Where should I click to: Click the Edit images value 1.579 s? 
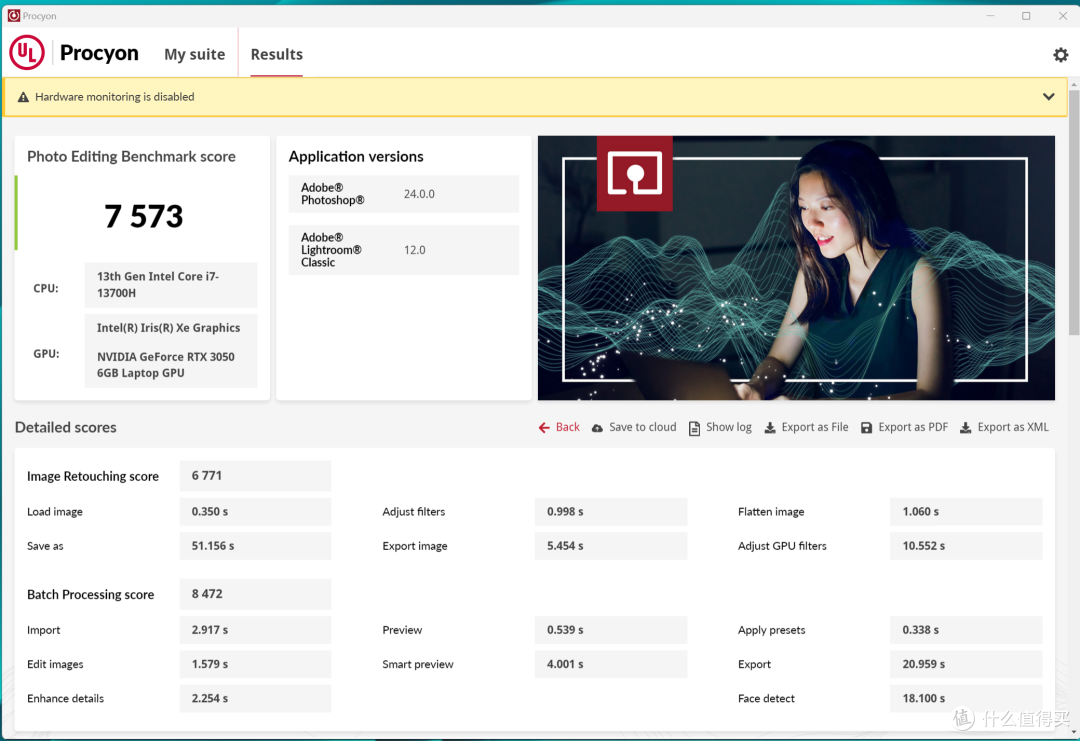[x=255, y=665]
